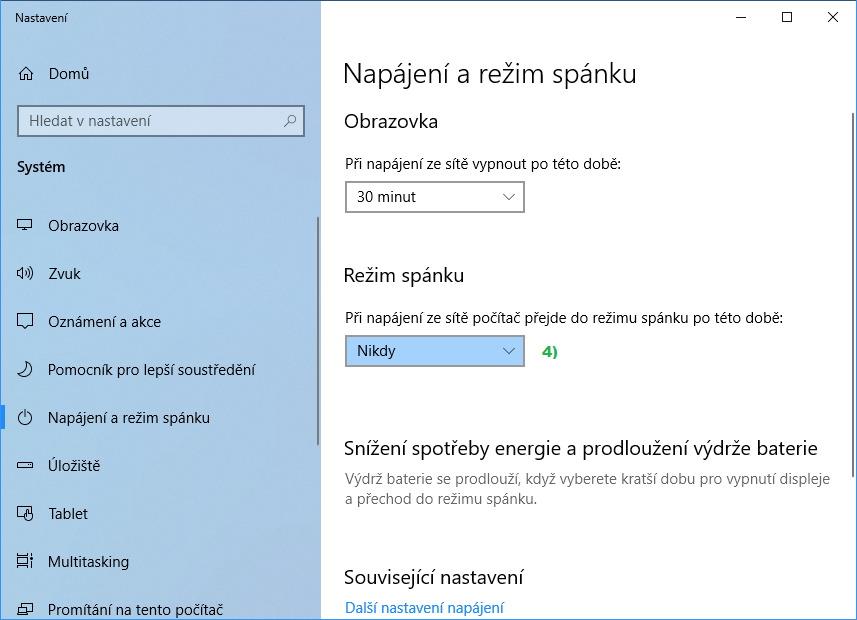Open the Multitasking icon entry

25,561
